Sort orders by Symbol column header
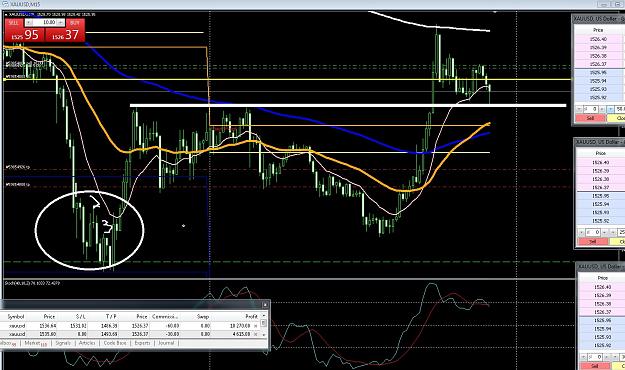 (16, 317)
